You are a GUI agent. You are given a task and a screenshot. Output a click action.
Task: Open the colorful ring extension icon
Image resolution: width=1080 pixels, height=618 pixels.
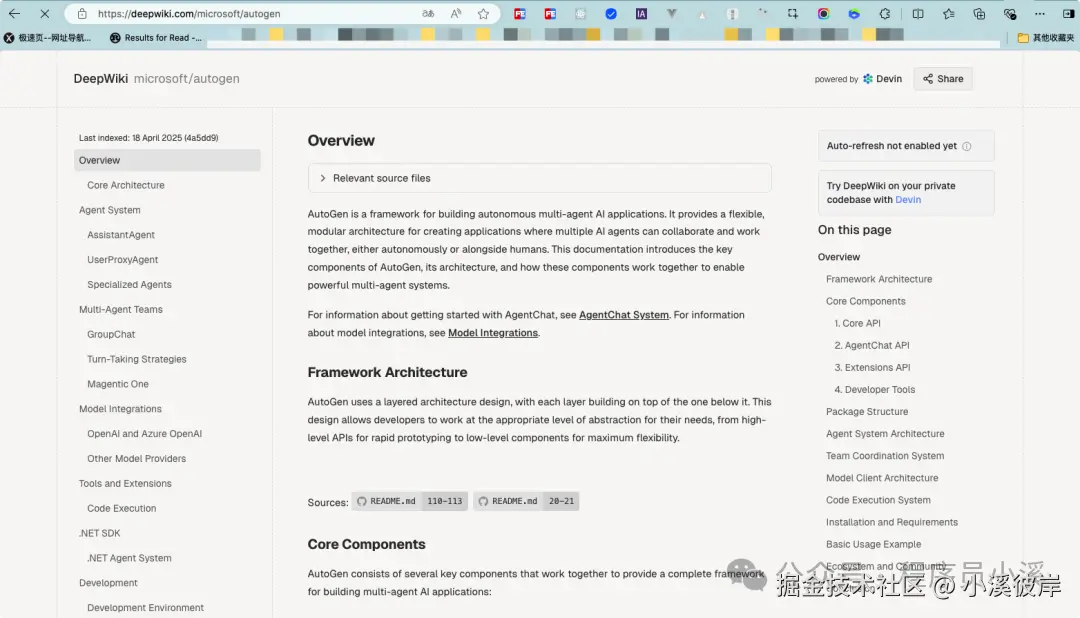point(823,13)
